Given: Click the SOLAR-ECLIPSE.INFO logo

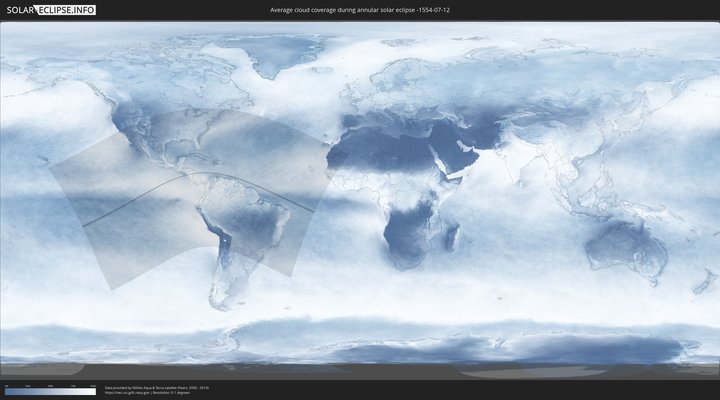Looking at the screenshot, I should (51, 10).
